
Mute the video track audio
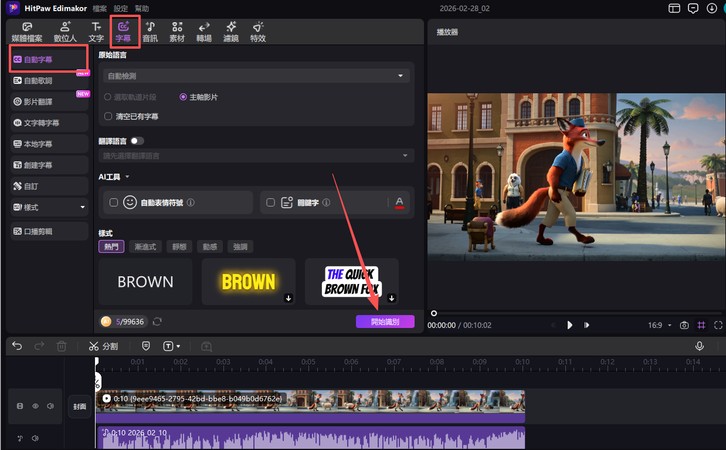[50, 406]
